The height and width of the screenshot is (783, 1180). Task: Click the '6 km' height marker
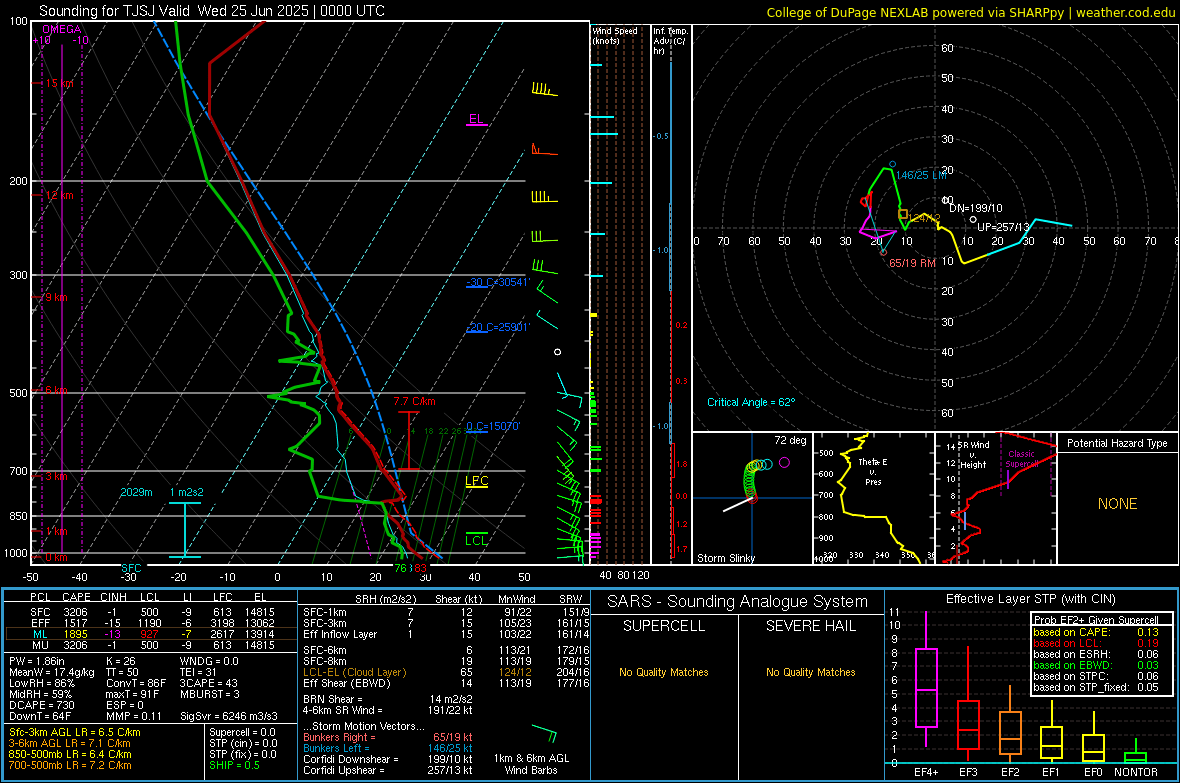pyautogui.click(x=57, y=390)
